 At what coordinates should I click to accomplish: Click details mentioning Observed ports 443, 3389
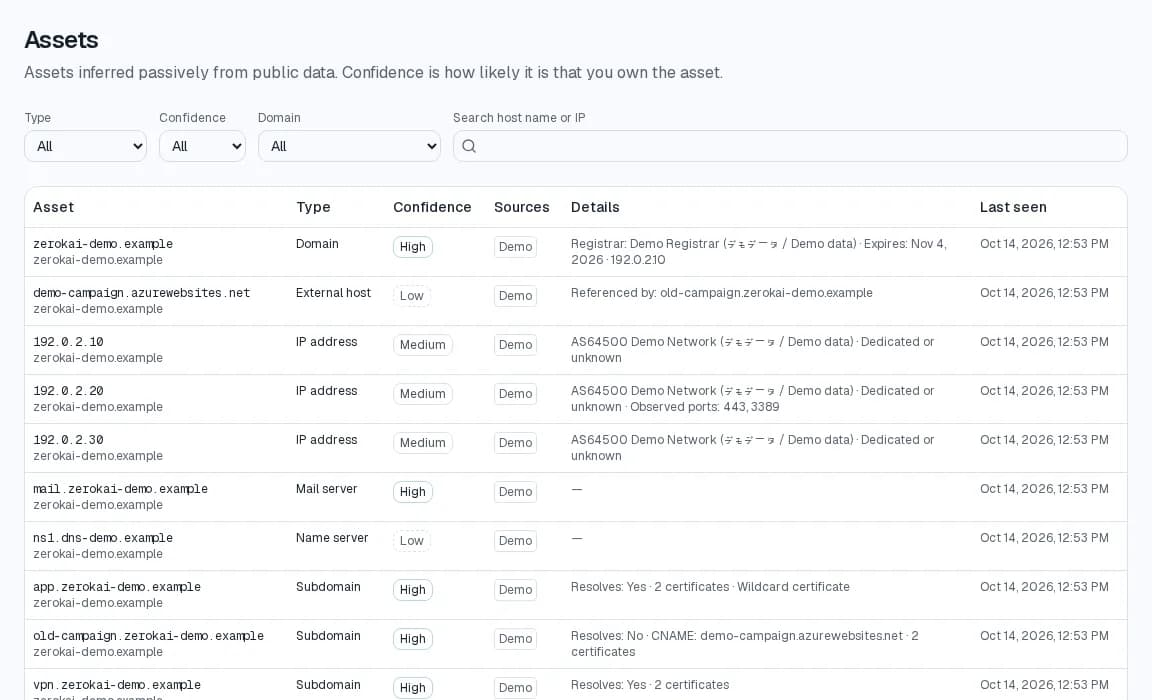[752, 399]
